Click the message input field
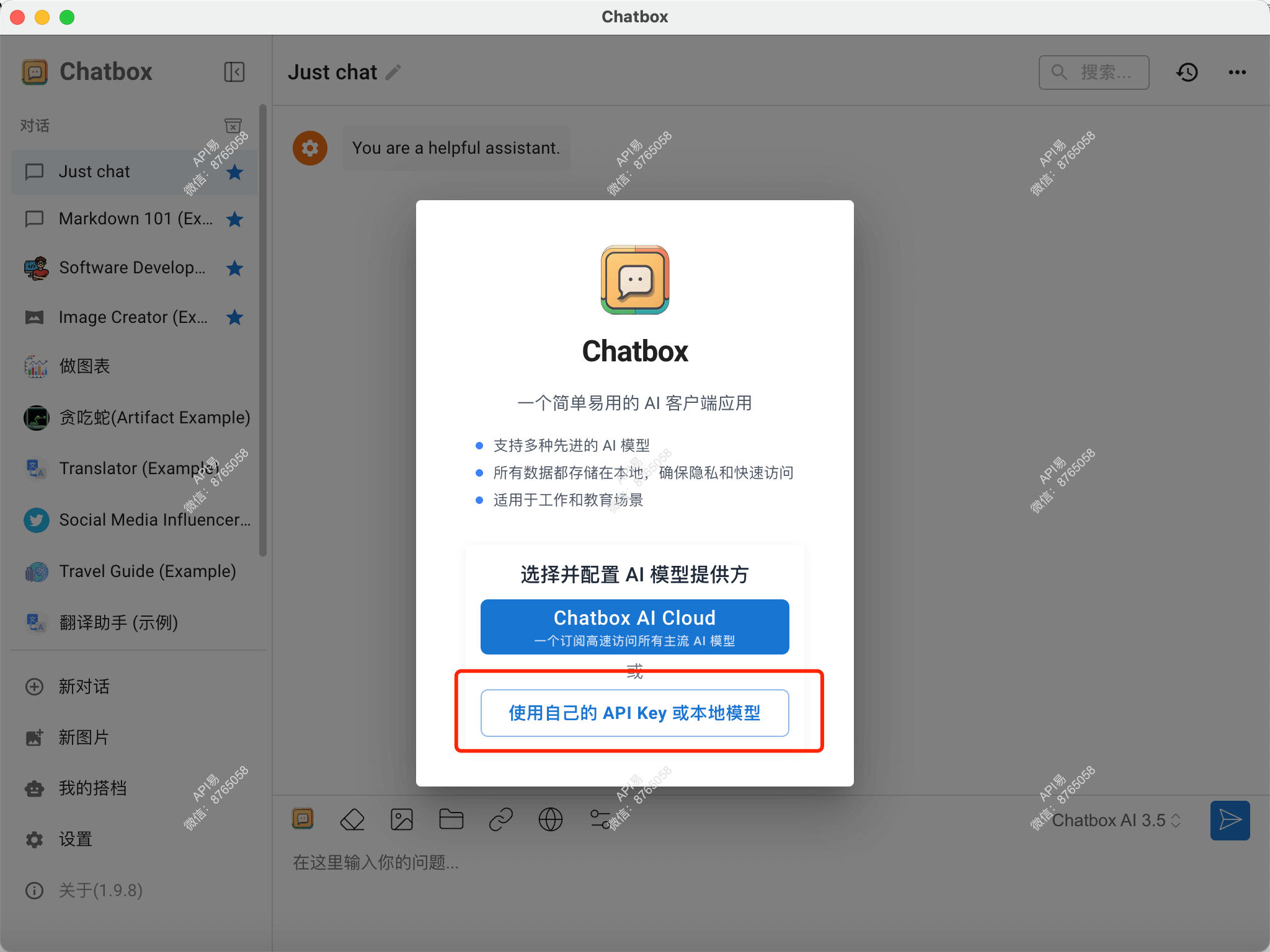Image resolution: width=1270 pixels, height=952 pixels. 620,863
